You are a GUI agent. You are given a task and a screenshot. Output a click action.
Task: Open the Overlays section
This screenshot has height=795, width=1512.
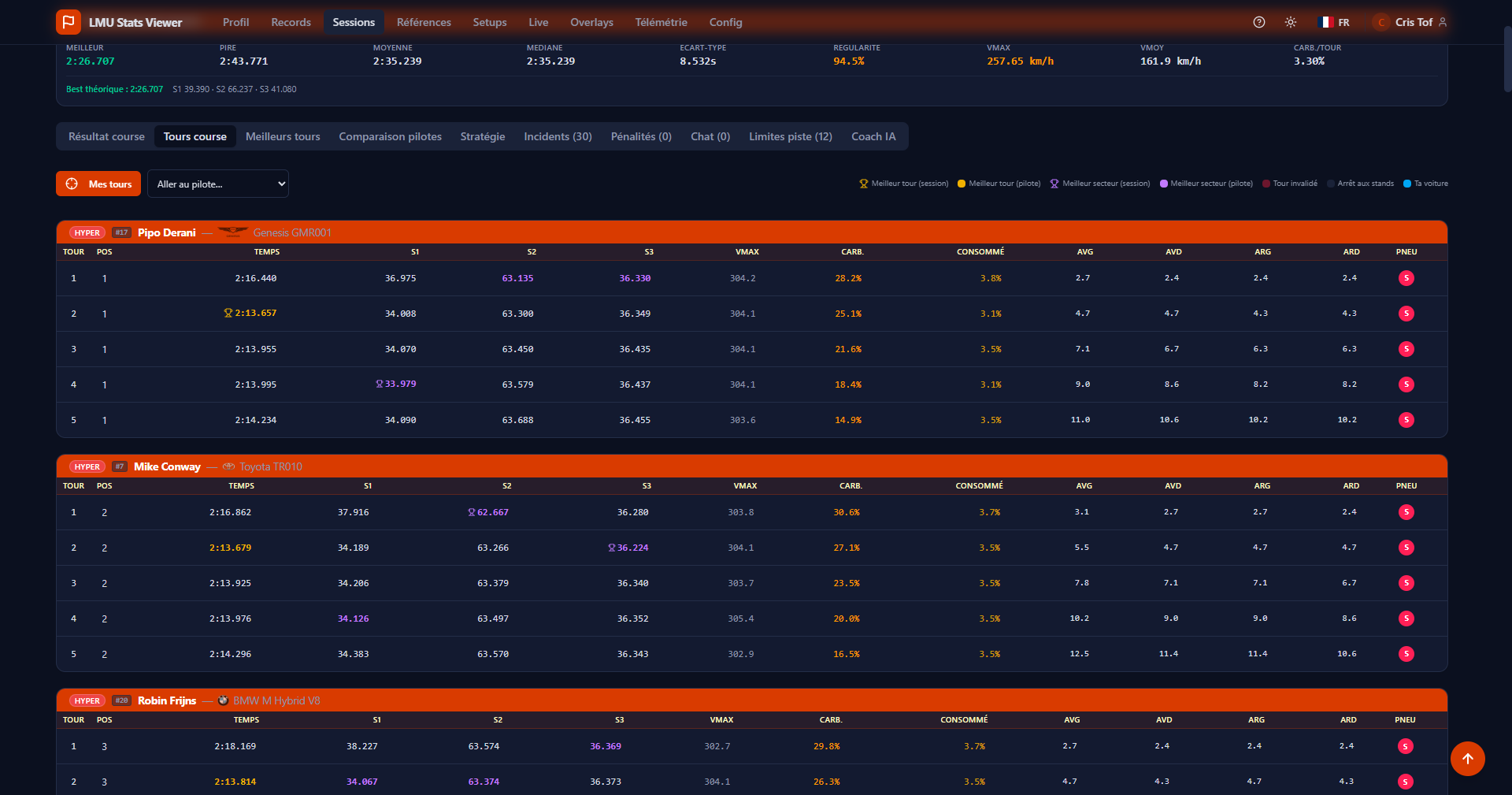coord(591,22)
